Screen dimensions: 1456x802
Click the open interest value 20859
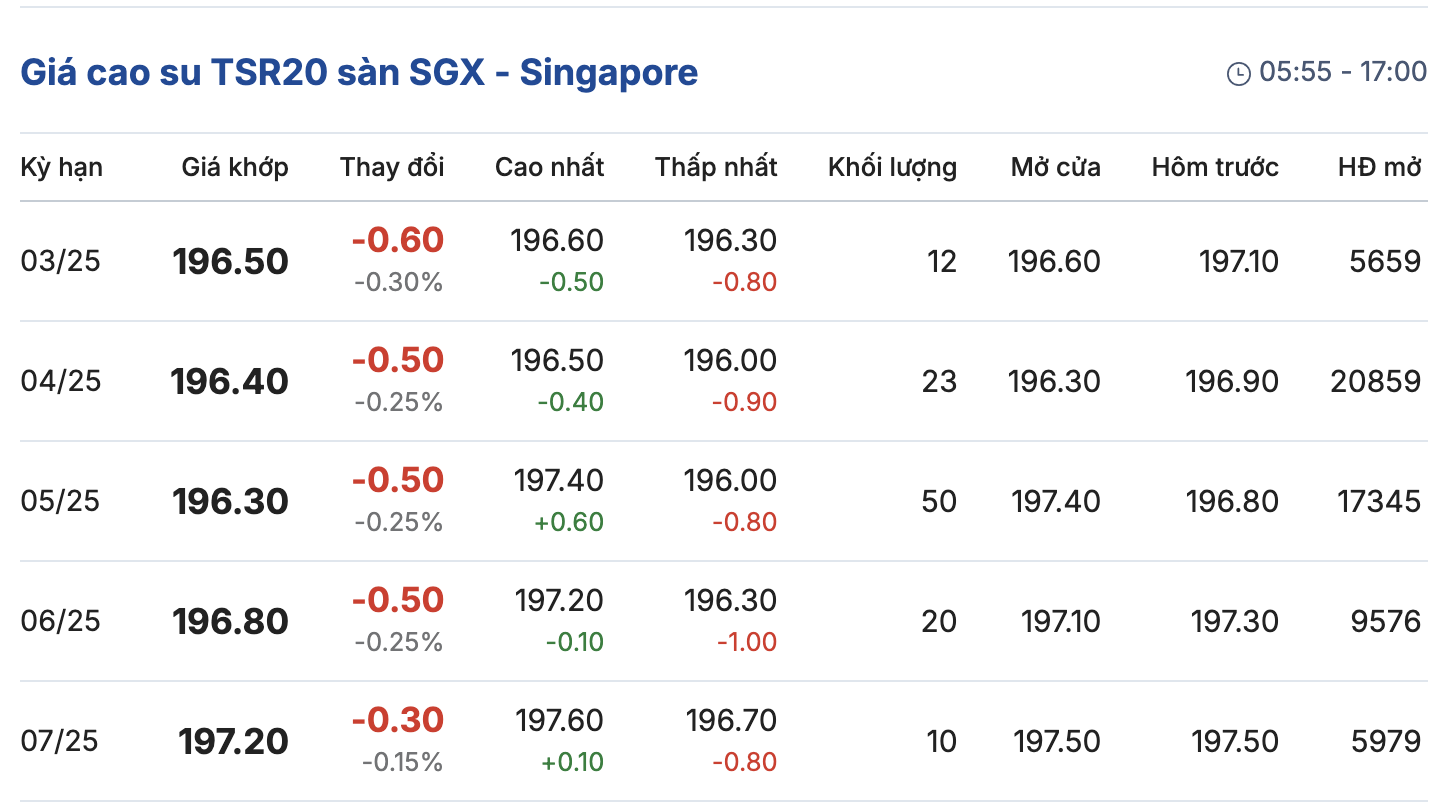[x=1375, y=381]
